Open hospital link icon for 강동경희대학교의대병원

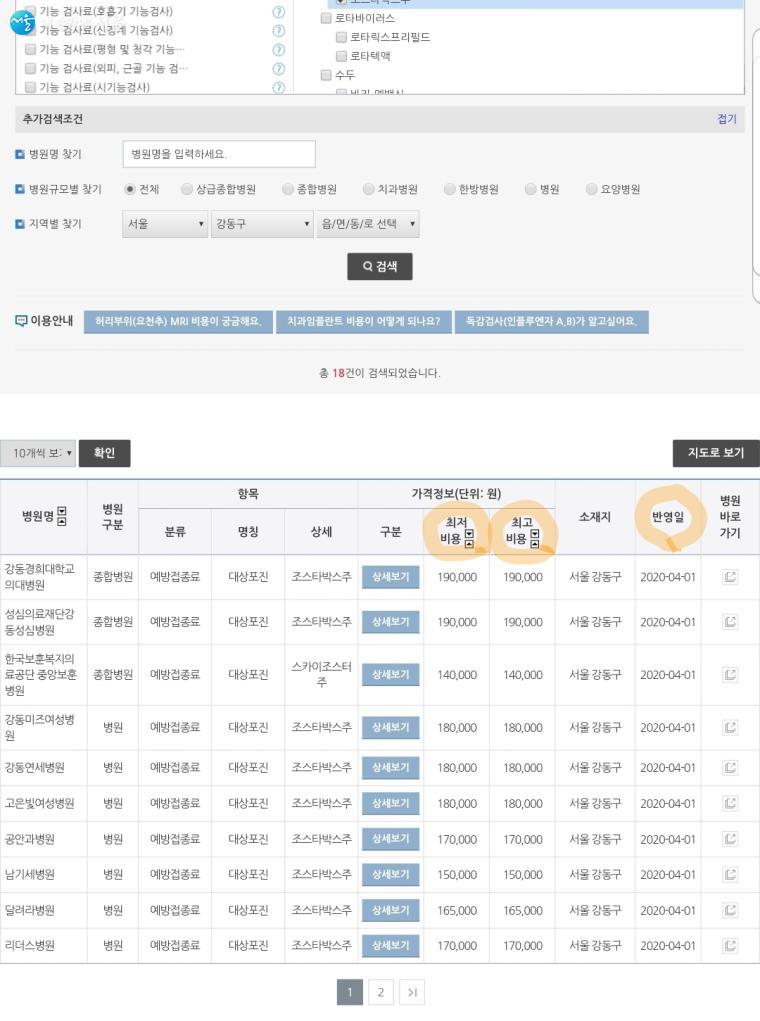coord(730,577)
